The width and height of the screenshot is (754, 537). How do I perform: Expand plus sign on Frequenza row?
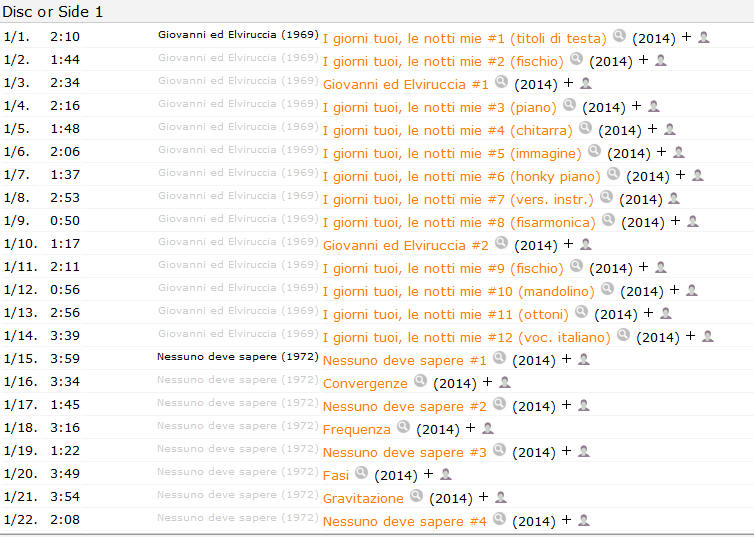(470, 428)
